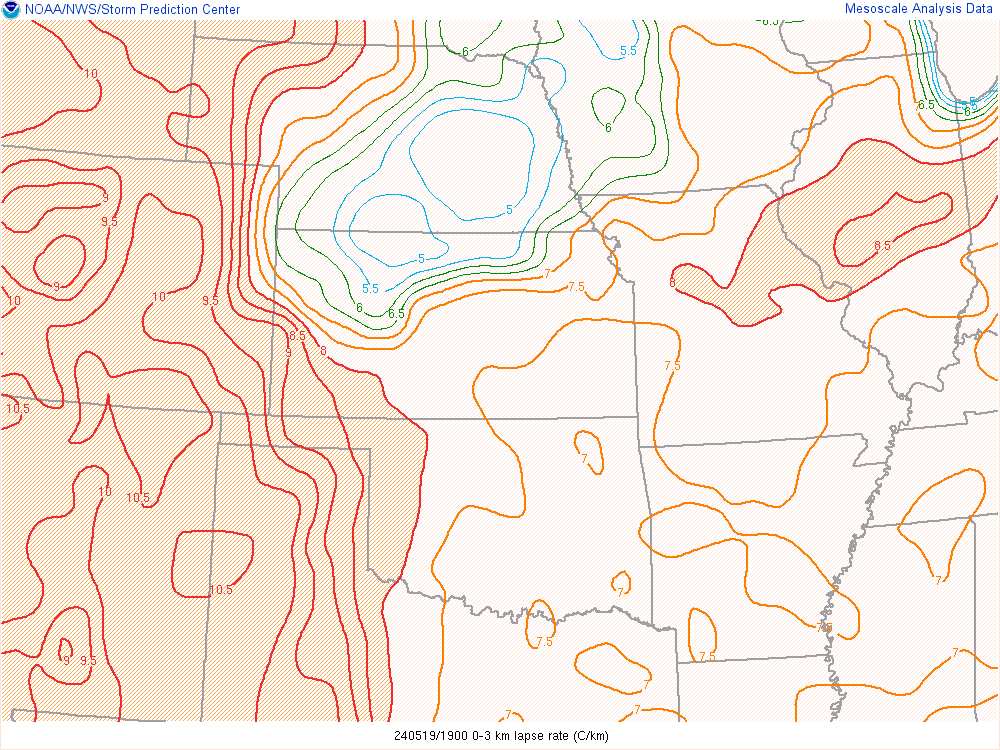This screenshot has height=750, width=1000.
Task: Click the red 10 label near the top-left corner
Action: pos(91,74)
